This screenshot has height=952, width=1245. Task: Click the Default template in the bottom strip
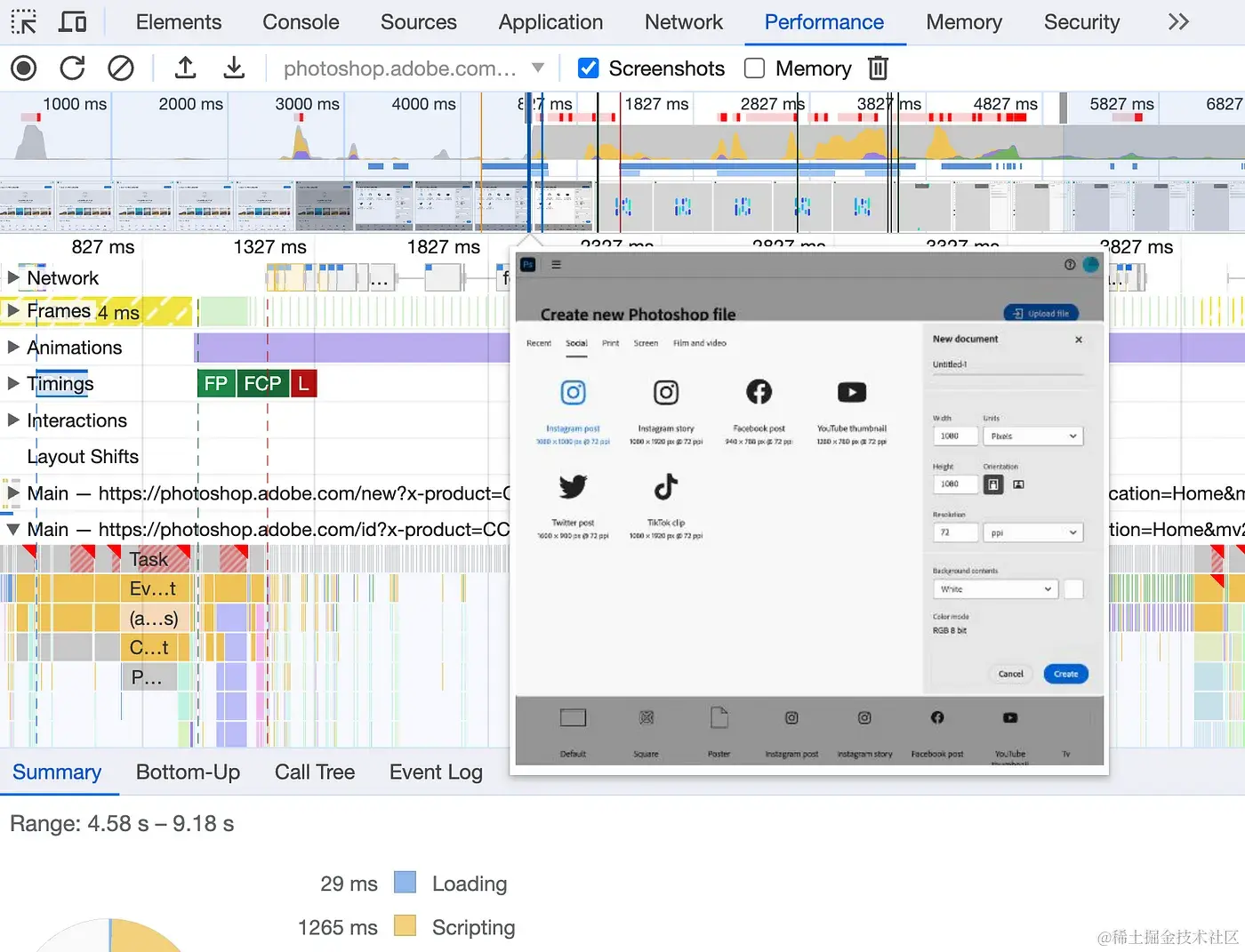(574, 733)
